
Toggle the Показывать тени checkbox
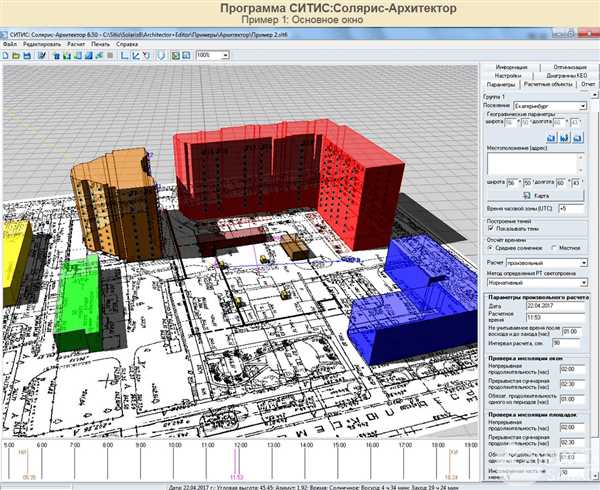click(491, 229)
